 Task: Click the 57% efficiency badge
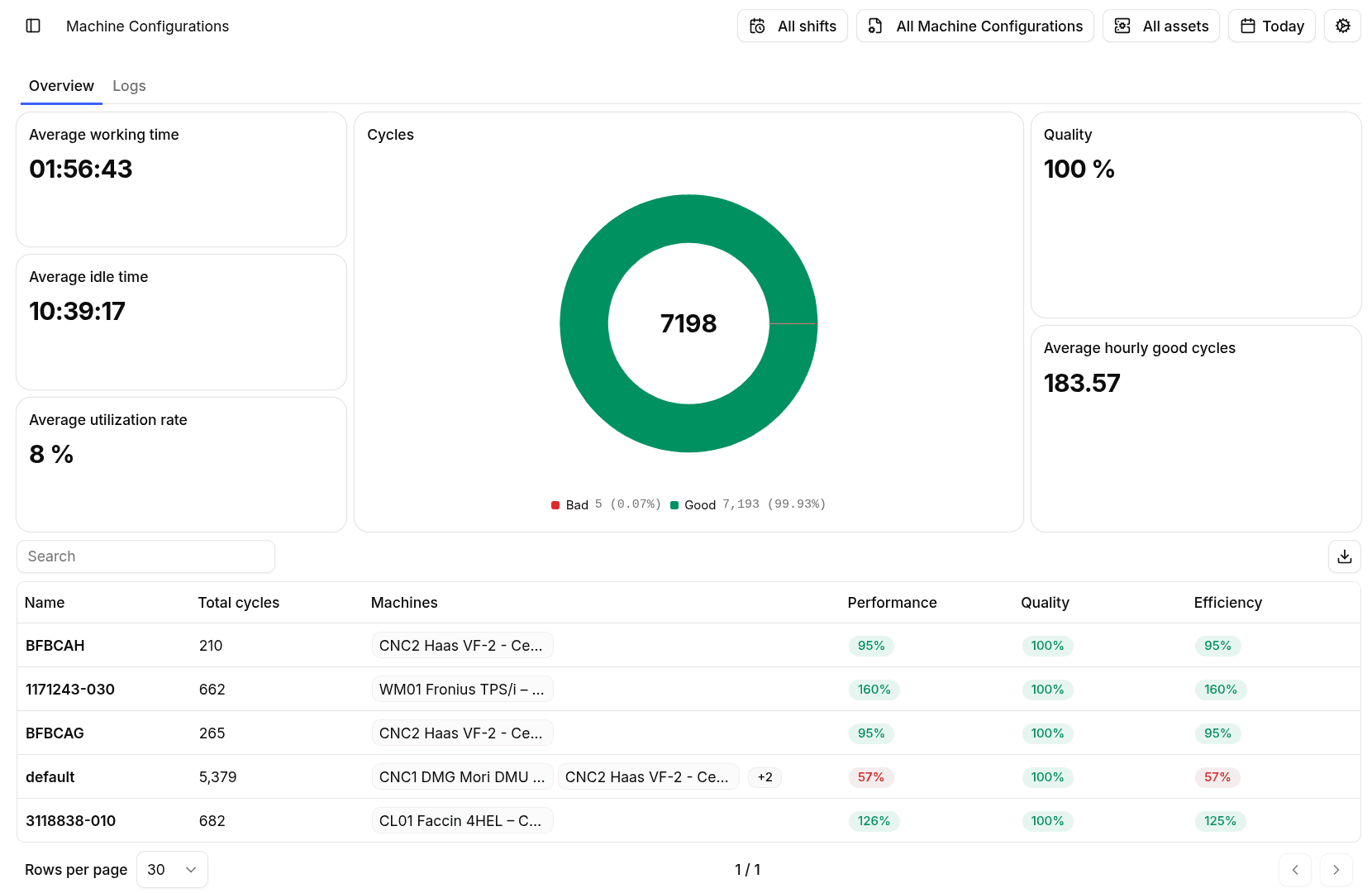tap(1217, 777)
